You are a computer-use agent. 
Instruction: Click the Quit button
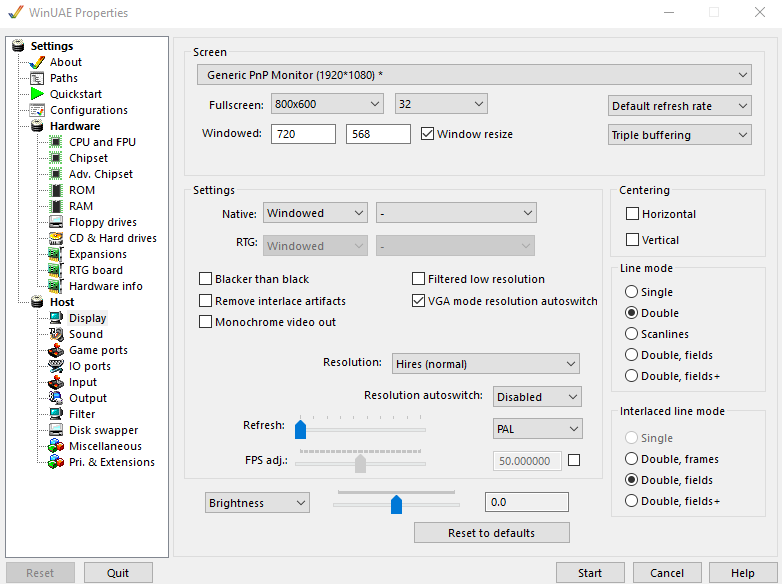(118, 573)
